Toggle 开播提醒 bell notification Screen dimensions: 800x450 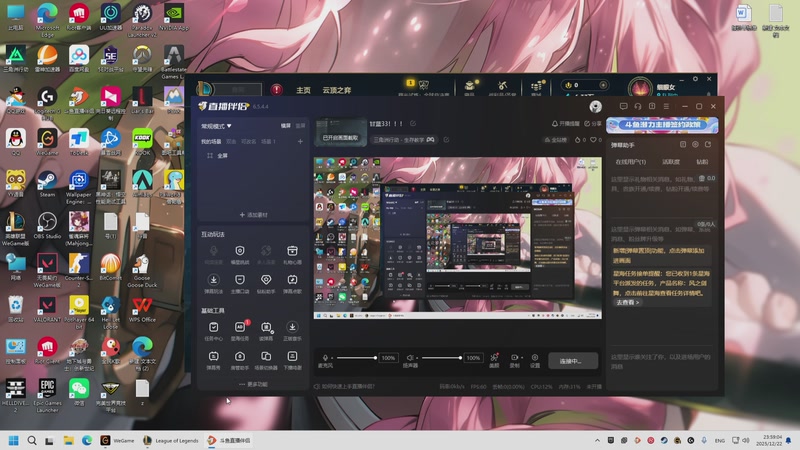[x=565, y=123]
